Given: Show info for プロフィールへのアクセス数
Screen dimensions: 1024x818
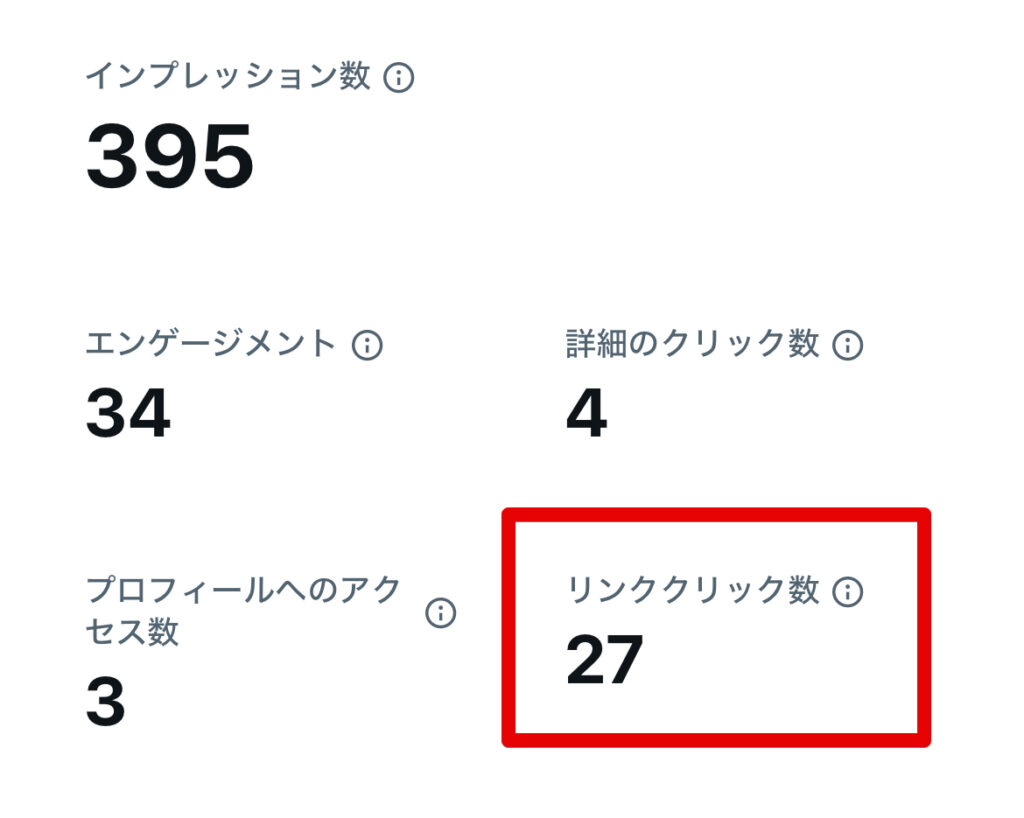Looking at the screenshot, I should [440, 613].
